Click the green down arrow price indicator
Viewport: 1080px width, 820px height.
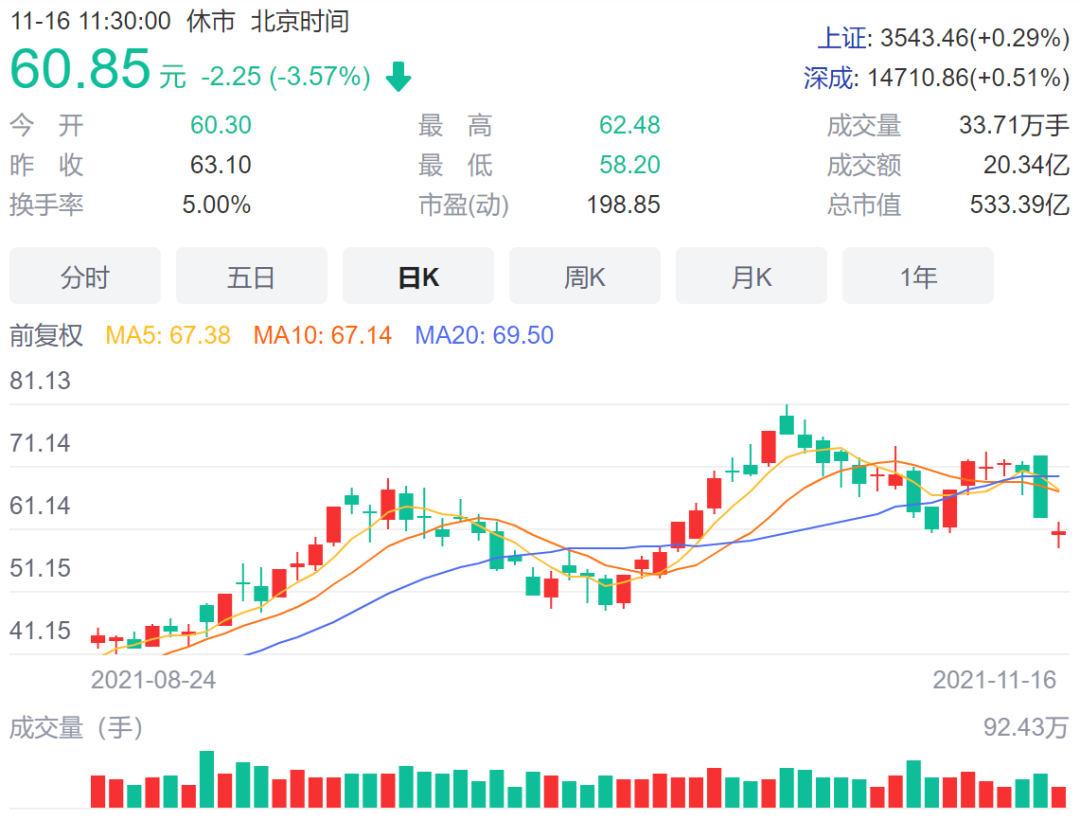pyautogui.click(x=397, y=76)
